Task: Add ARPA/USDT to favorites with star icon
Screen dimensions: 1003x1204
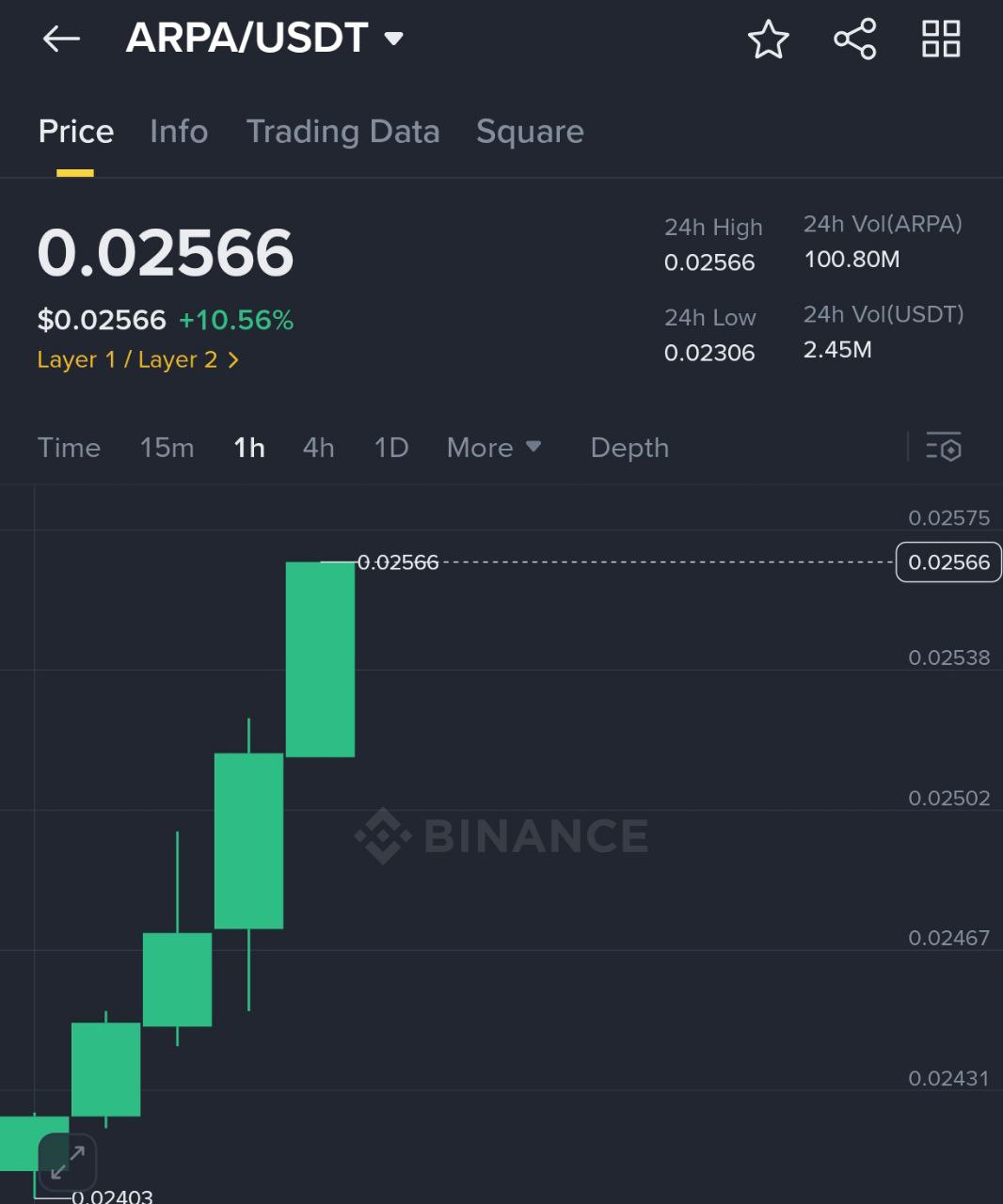Action: point(768,40)
